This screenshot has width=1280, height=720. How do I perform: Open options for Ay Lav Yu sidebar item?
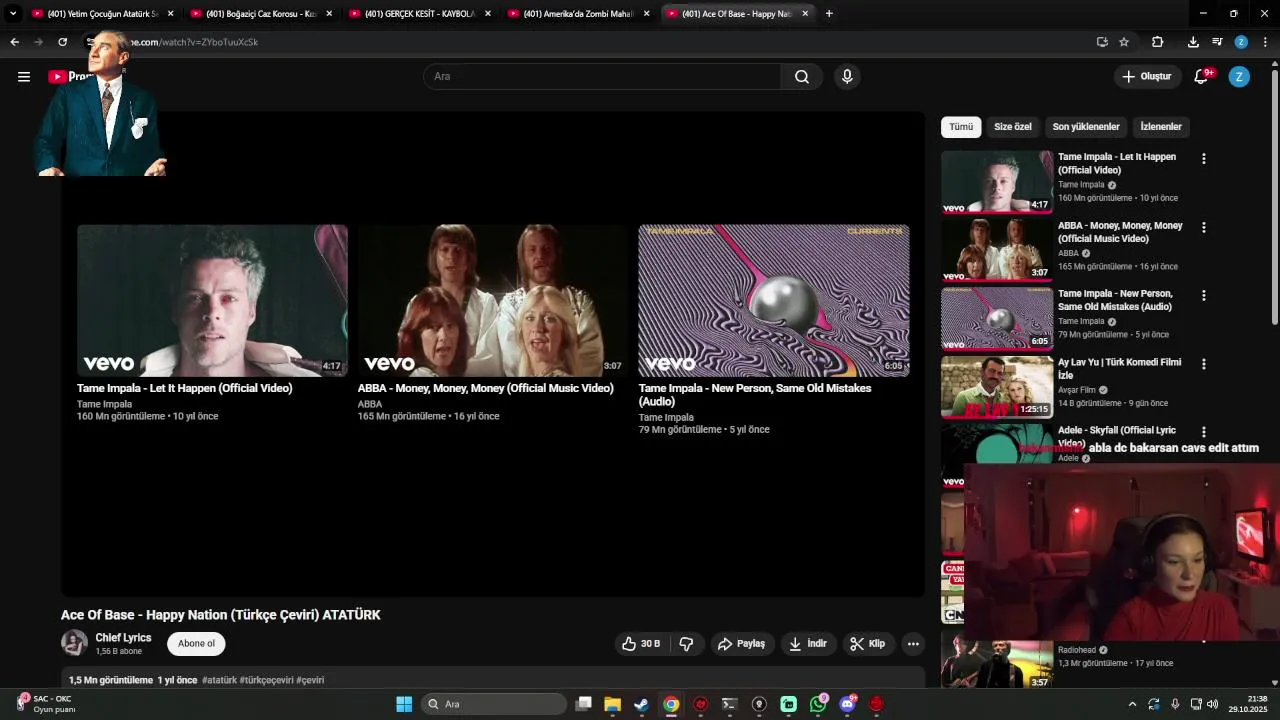(x=1204, y=364)
